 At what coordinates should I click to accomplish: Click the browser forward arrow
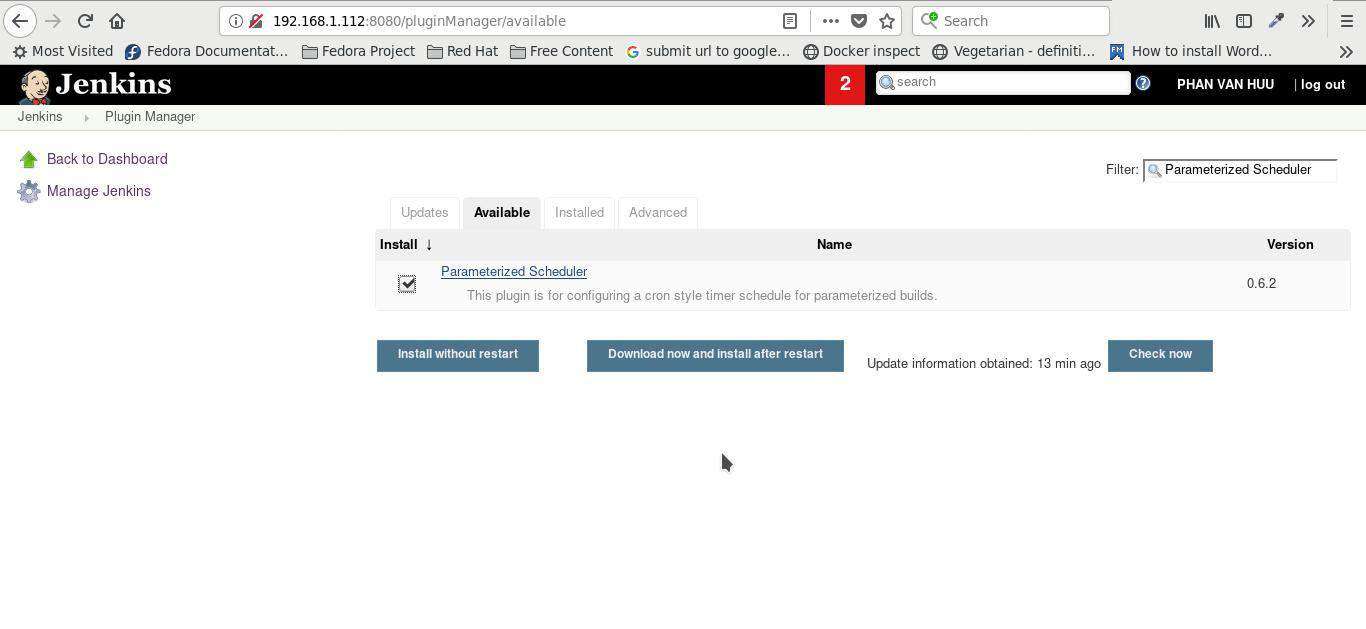tap(53, 20)
